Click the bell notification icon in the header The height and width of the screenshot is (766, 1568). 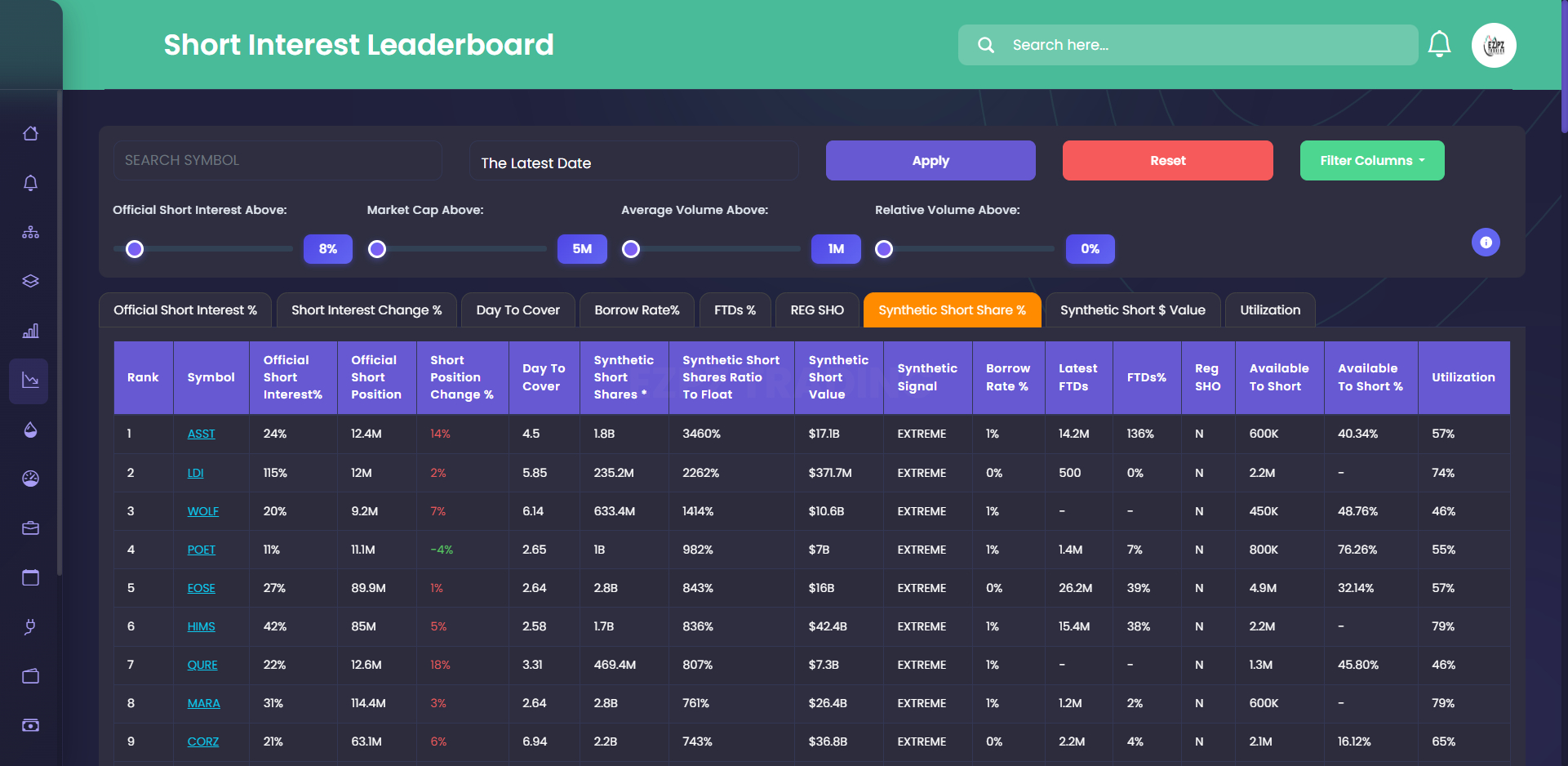coord(1440,45)
